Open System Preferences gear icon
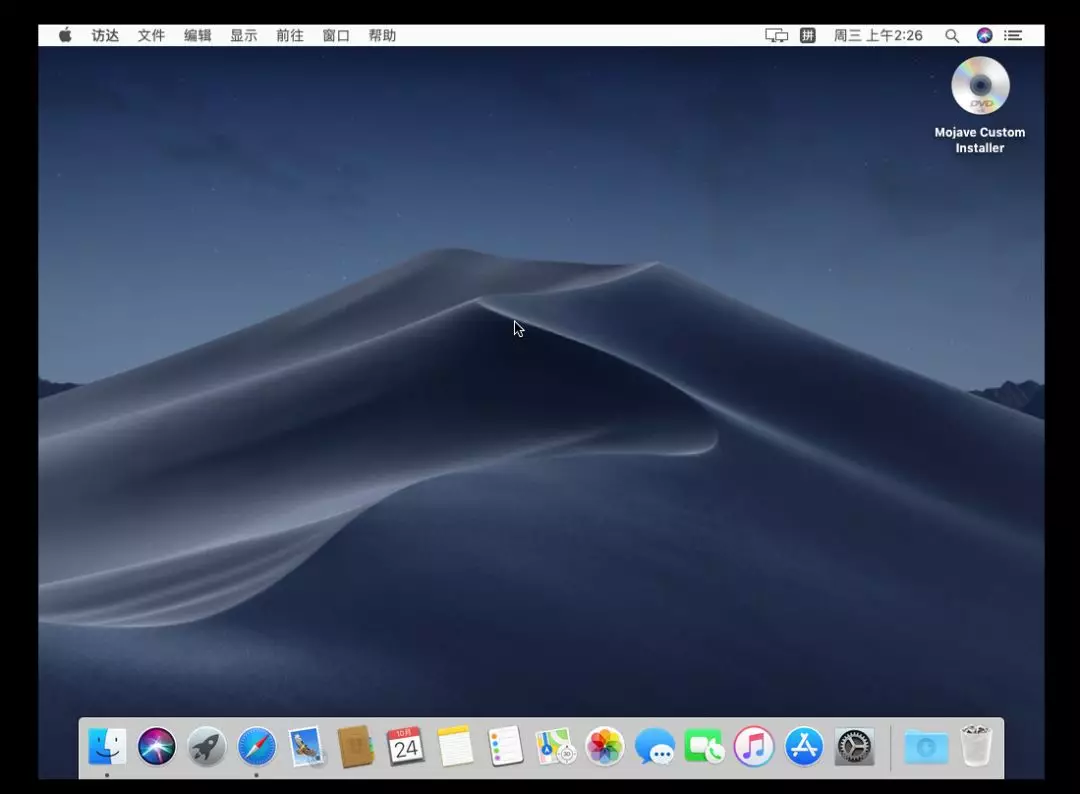The height and width of the screenshot is (794, 1080). coord(854,746)
